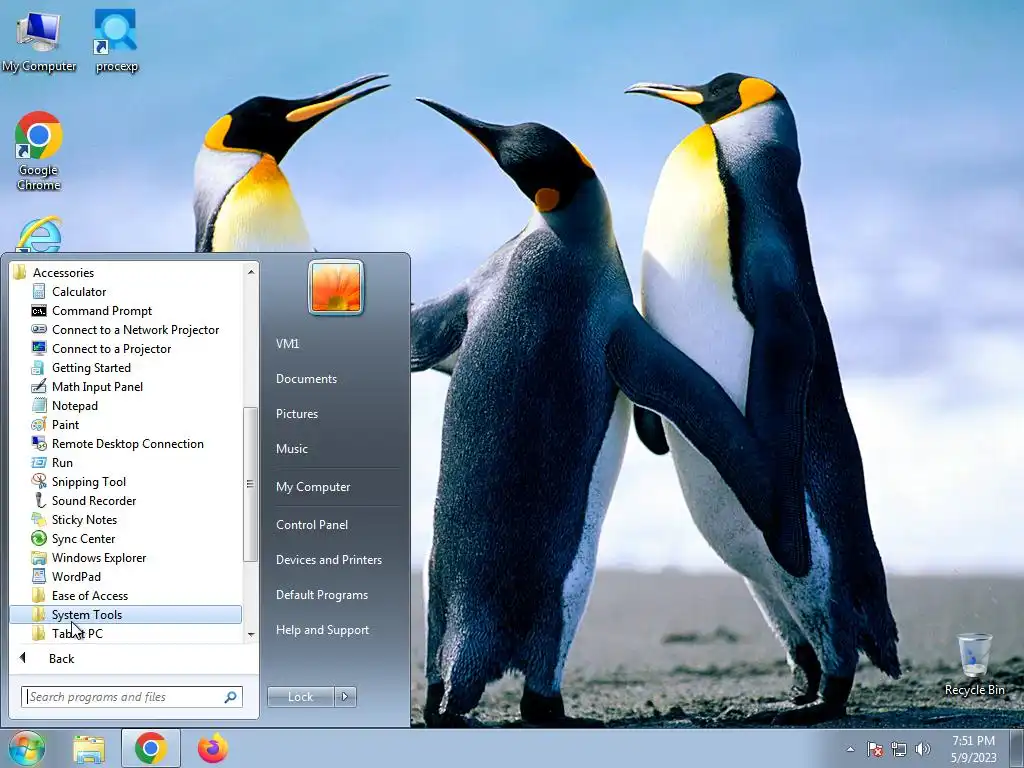
Task: Click the programs list scrollbar thumb
Action: pos(250,484)
